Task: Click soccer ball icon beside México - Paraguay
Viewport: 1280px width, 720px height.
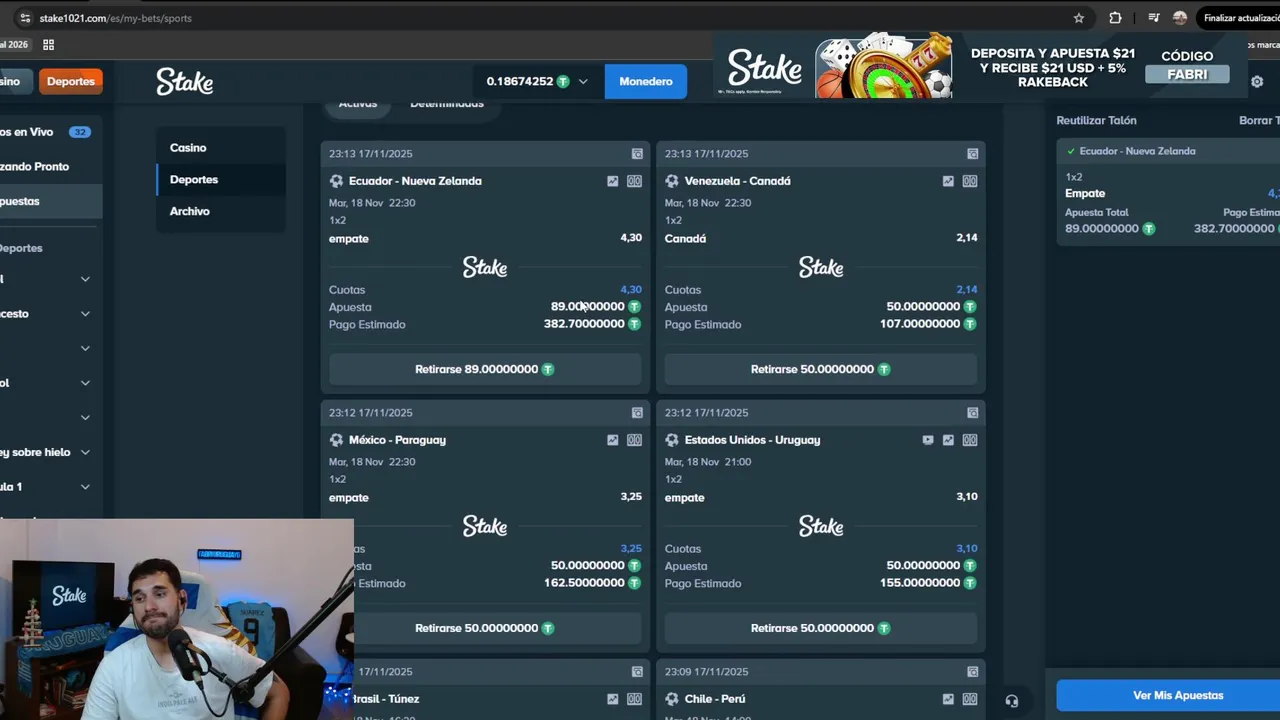Action: 336,440
